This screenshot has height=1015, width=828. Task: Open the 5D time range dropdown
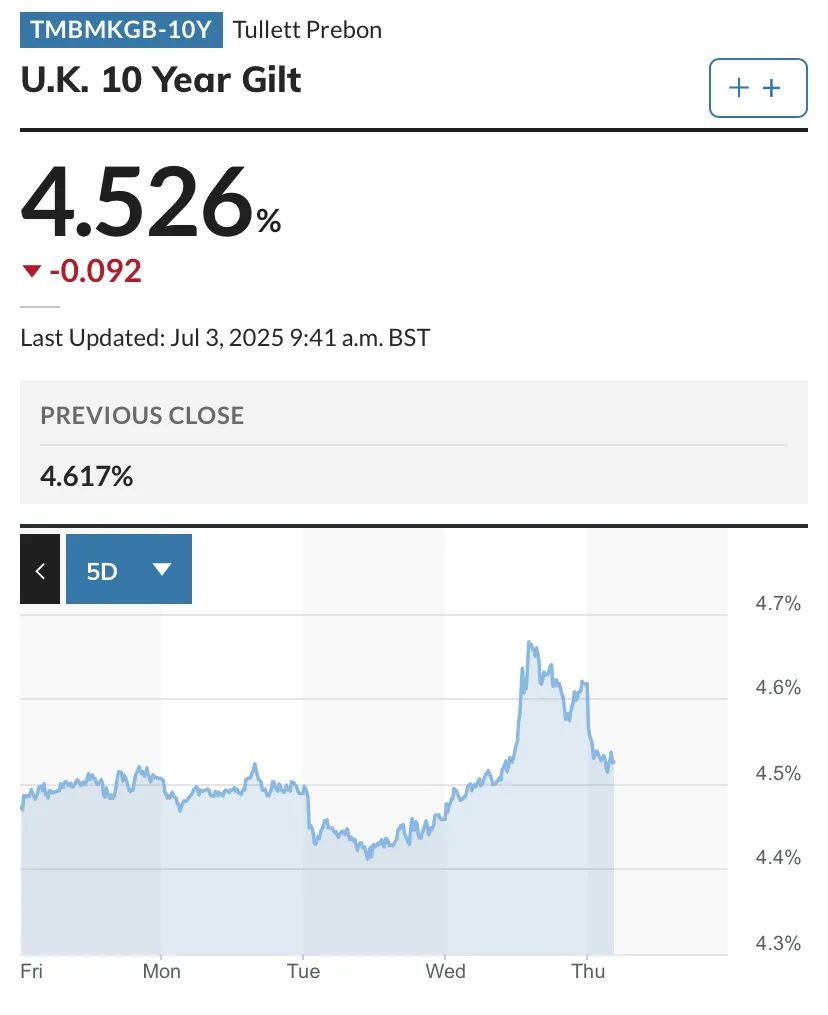129,570
